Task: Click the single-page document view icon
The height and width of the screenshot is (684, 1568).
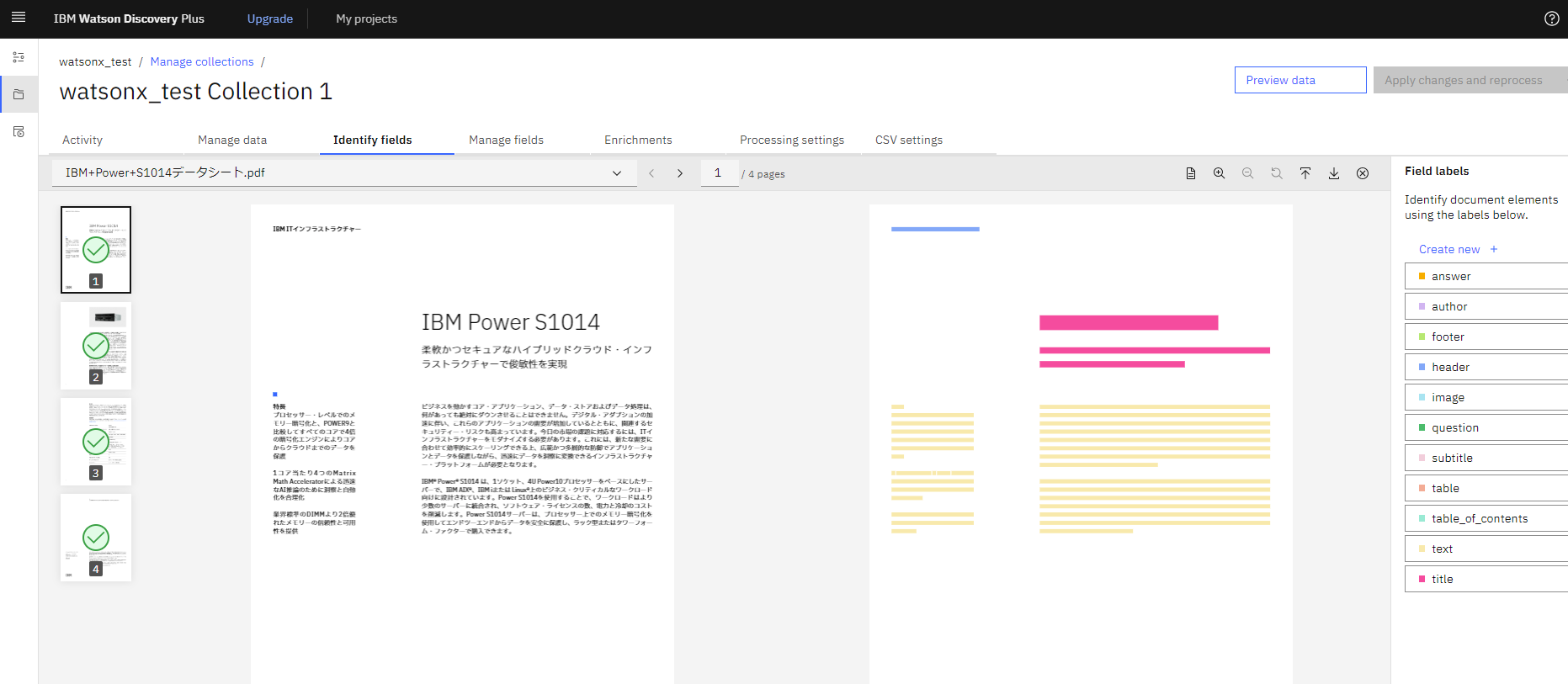Action: pyautogui.click(x=1190, y=173)
